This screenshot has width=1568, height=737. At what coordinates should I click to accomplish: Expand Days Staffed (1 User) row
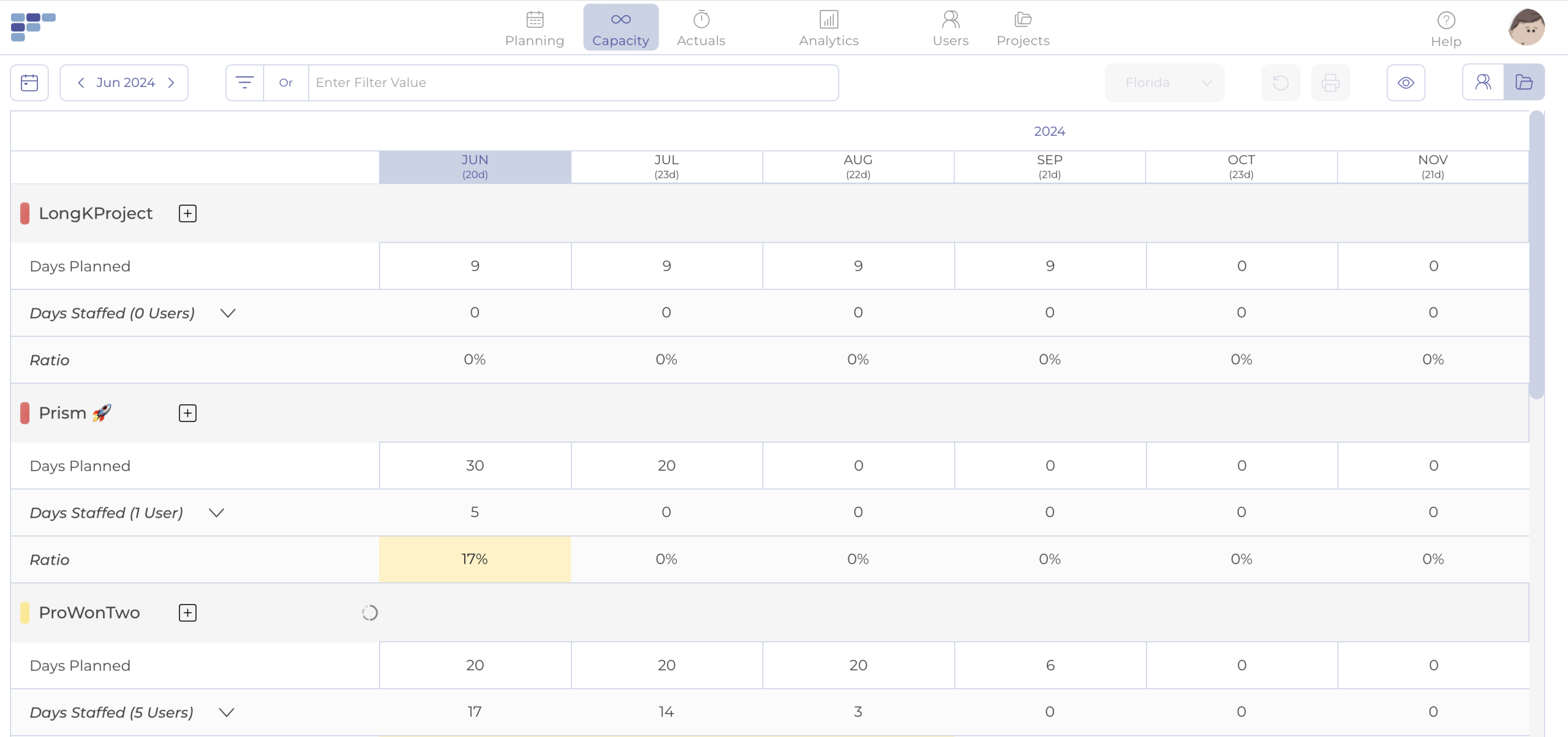(x=216, y=513)
